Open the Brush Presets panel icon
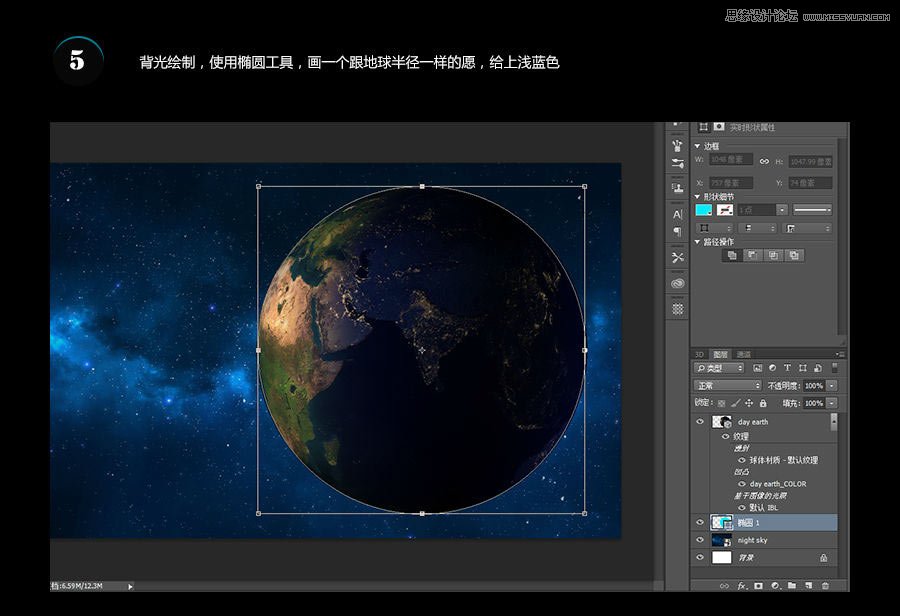The width and height of the screenshot is (900, 616). click(677, 145)
